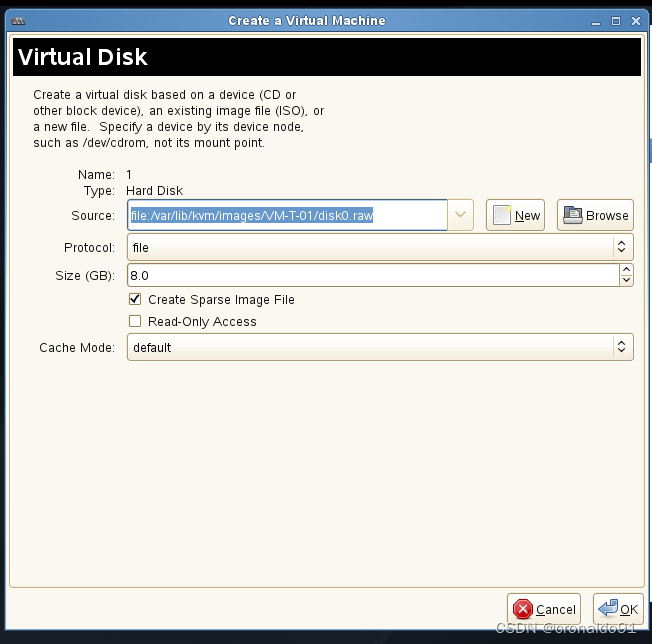Viewport: 652px width, 644px height.
Task: Confirm with the OK button
Action: point(618,609)
